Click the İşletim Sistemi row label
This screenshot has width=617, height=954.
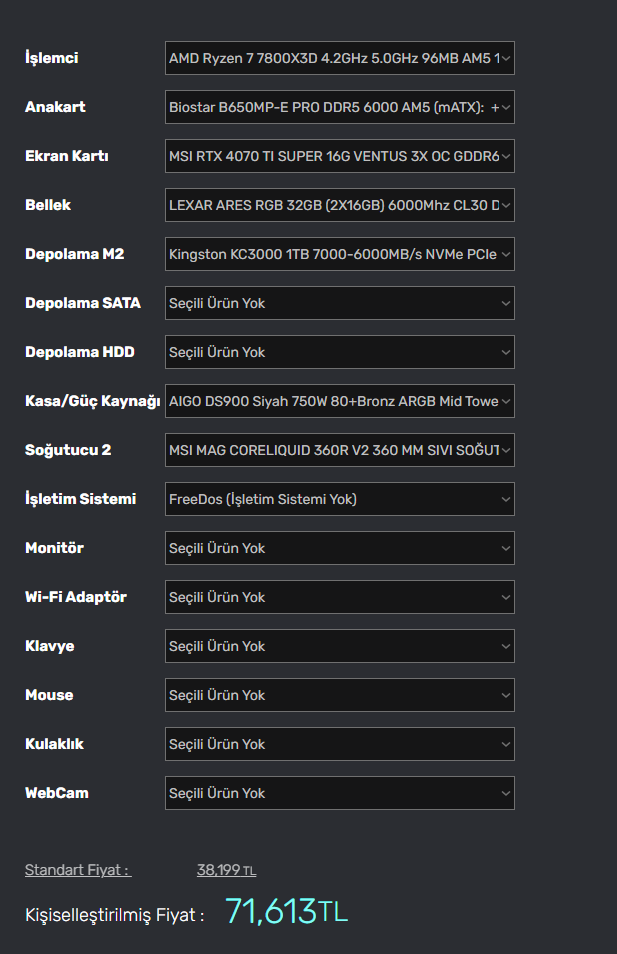(x=80, y=499)
